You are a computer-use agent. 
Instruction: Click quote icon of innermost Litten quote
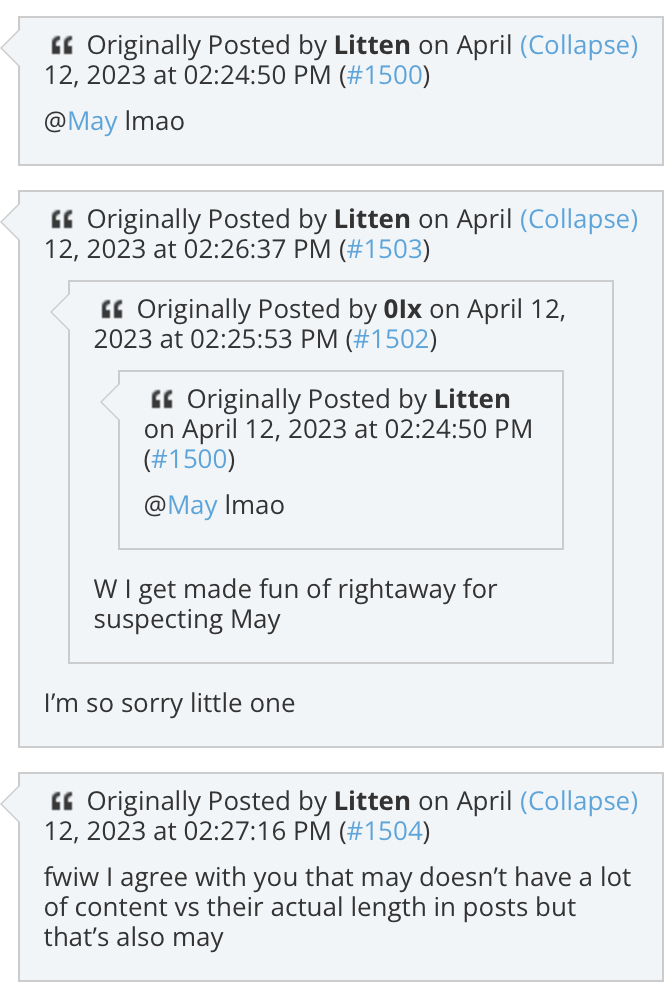tap(161, 400)
